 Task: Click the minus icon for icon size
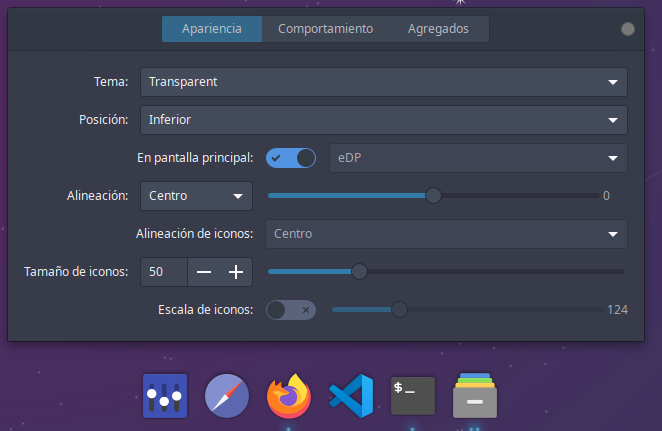(x=204, y=272)
